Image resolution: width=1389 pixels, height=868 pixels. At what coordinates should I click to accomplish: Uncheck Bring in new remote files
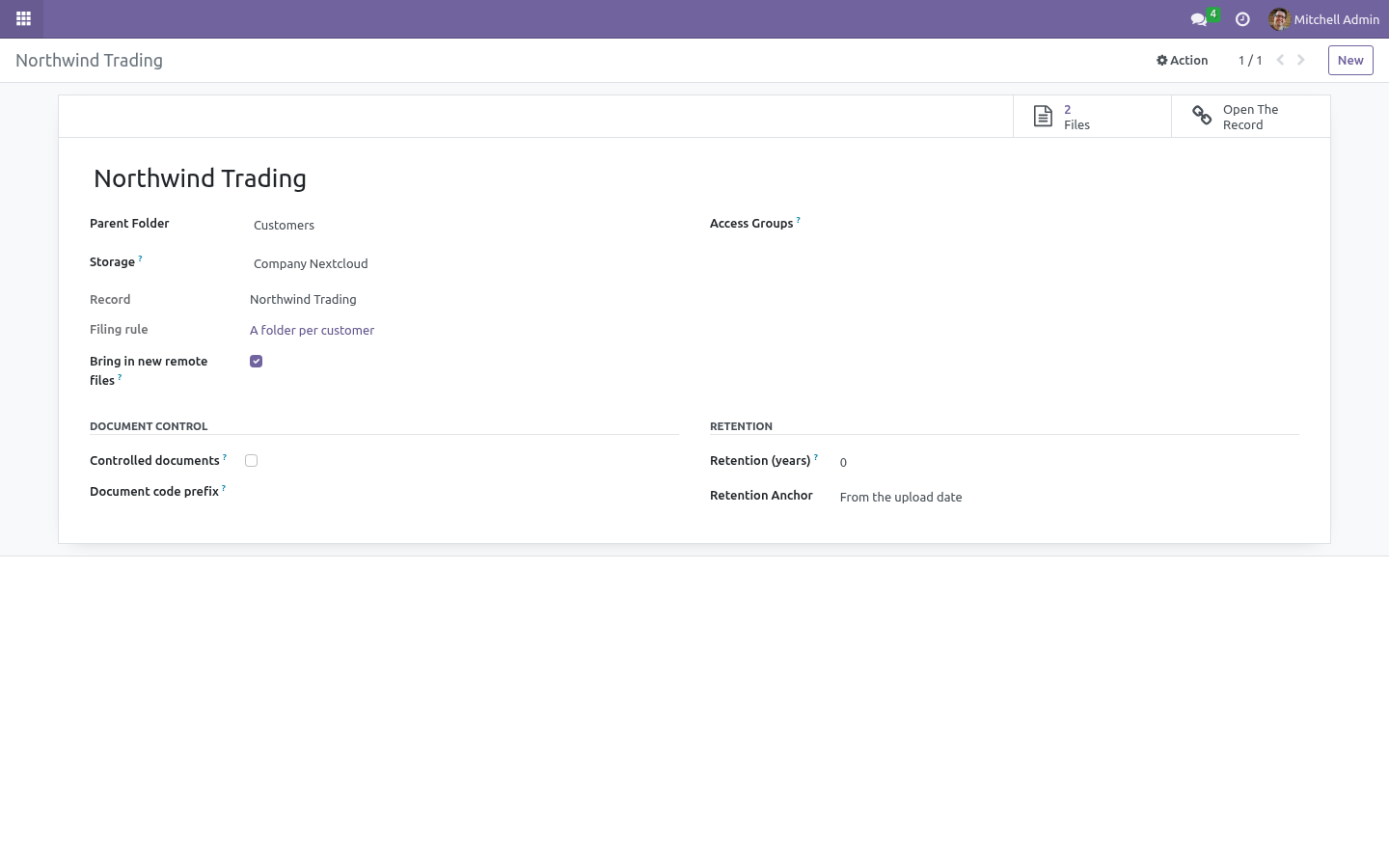(x=256, y=361)
